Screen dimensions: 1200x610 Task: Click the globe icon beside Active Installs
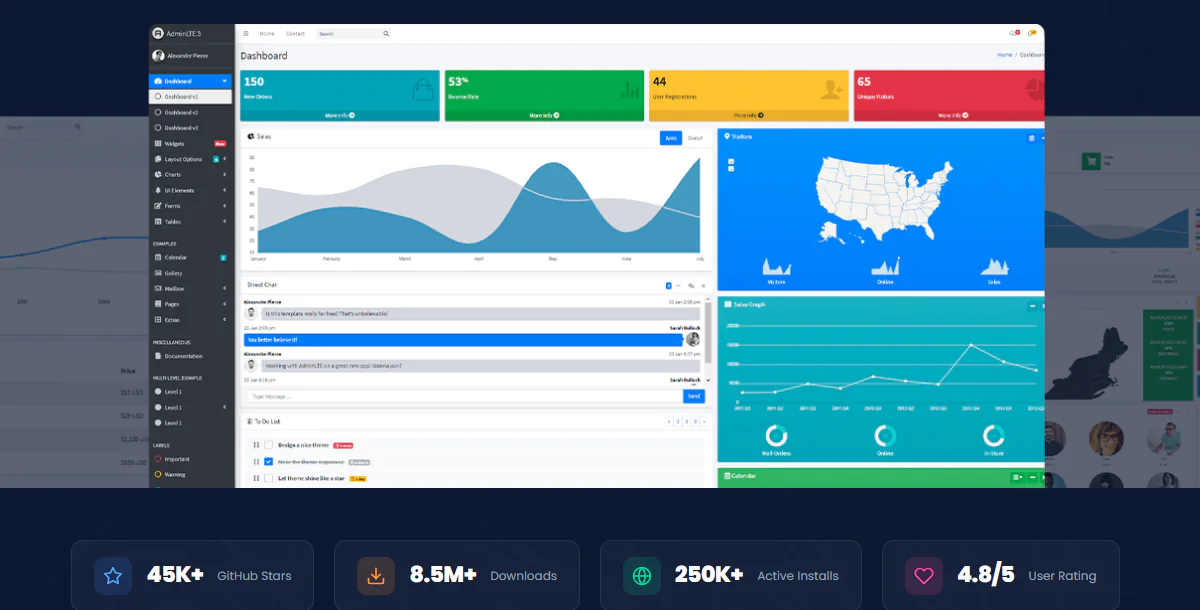[x=642, y=575]
